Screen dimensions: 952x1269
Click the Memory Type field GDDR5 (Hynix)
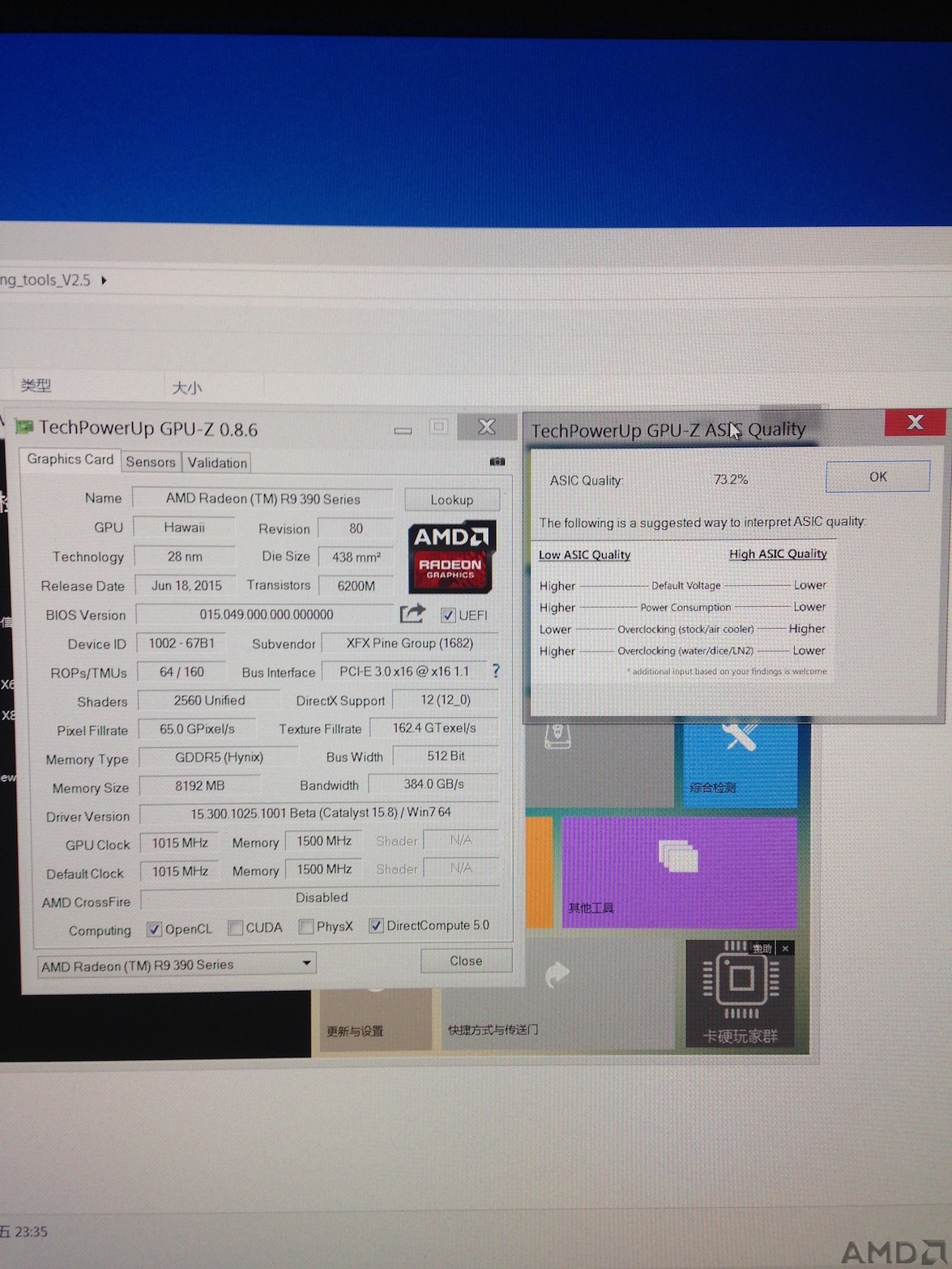[x=219, y=757]
